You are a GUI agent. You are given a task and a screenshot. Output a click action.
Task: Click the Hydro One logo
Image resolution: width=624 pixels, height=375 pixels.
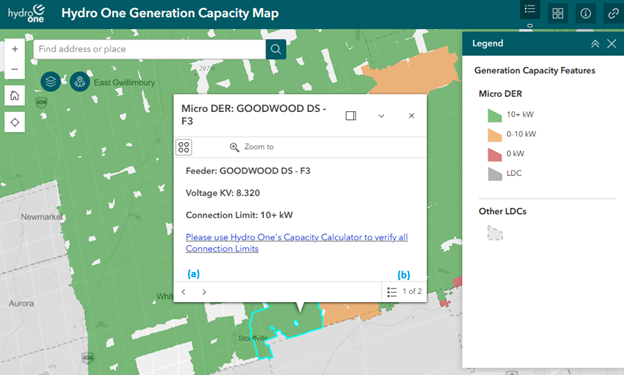pyautogui.click(x=27, y=14)
